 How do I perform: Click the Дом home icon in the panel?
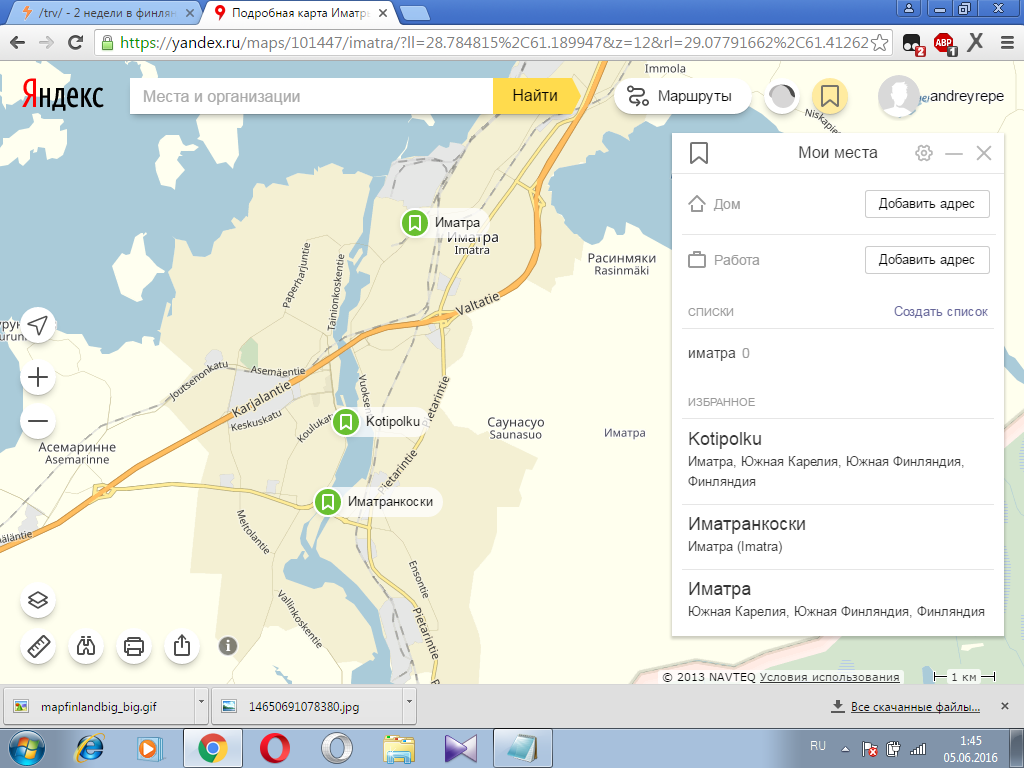tap(697, 204)
